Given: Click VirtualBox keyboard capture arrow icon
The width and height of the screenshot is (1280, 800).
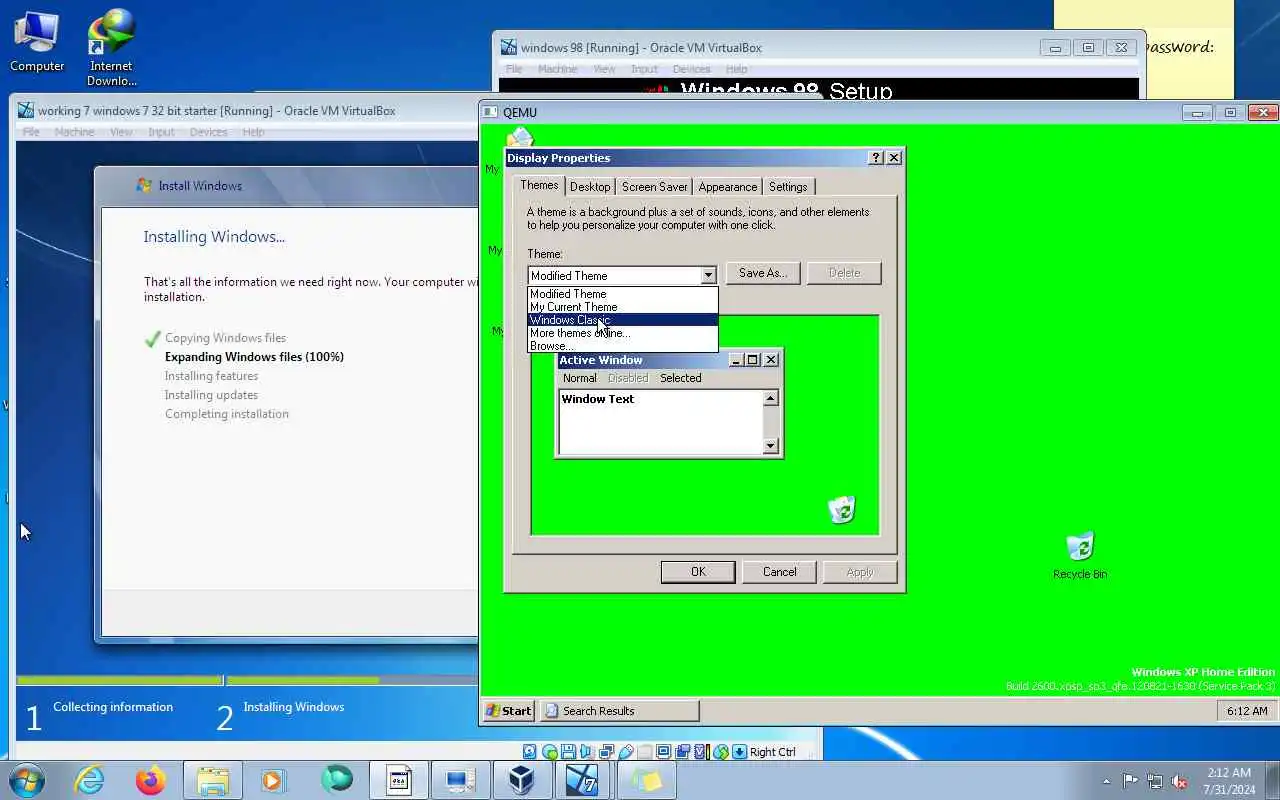Looking at the screenshot, I should (740, 752).
